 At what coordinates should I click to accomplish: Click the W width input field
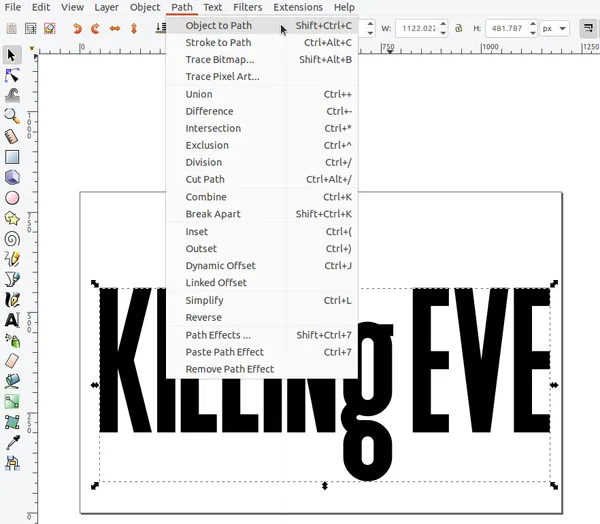pyautogui.click(x=417, y=29)
